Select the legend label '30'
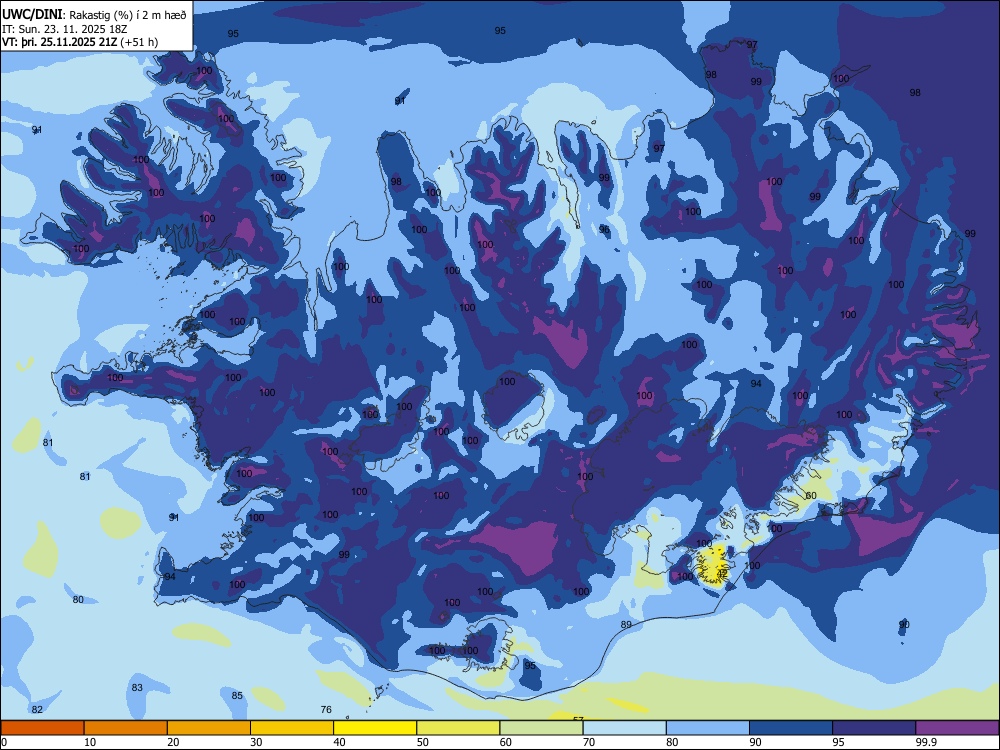 [256, 742]
